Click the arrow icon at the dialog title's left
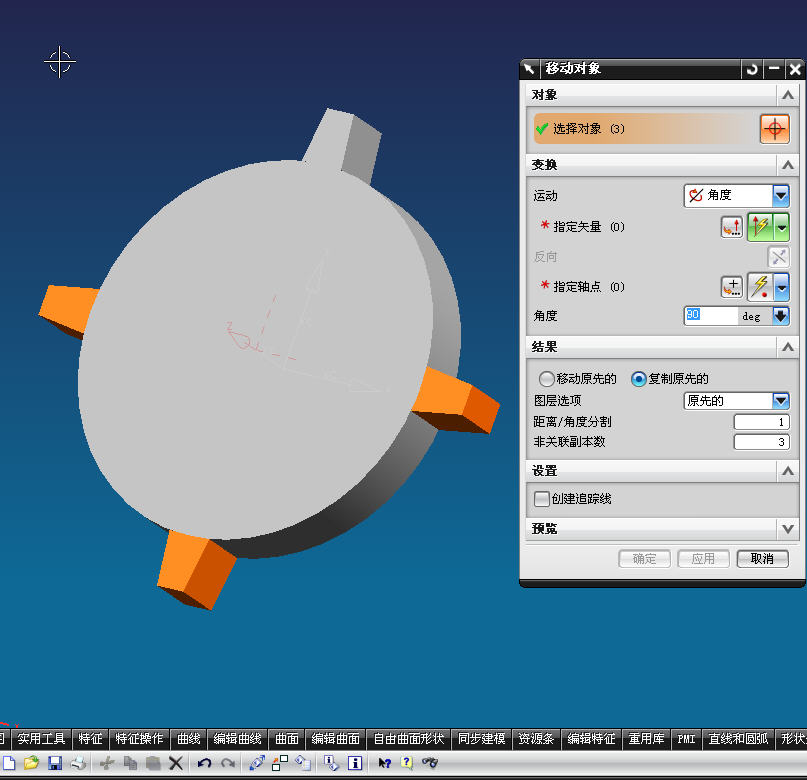The height and width of the screenshot is (780, 807). pyautogui.click(x=529, y=69)
